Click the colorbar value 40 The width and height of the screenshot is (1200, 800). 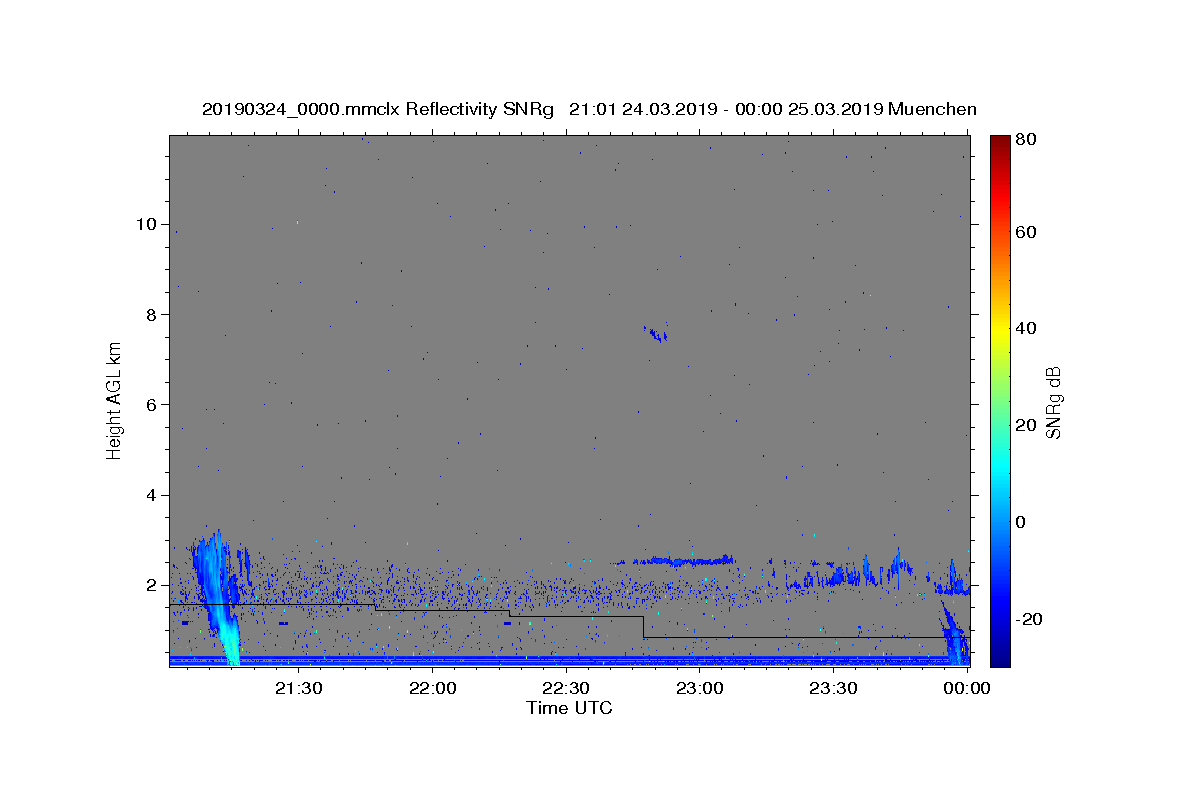click(x=1028, y=328)
